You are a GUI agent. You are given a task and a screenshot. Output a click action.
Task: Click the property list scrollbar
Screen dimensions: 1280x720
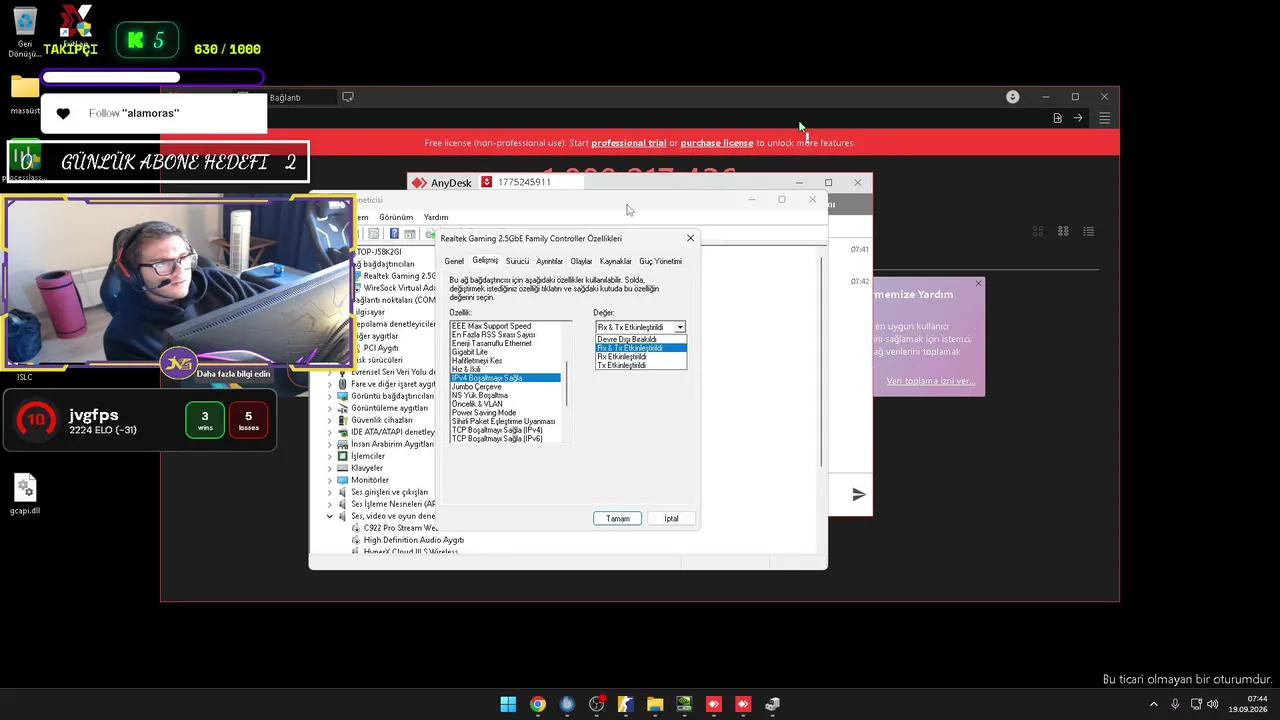coord(568,382)
